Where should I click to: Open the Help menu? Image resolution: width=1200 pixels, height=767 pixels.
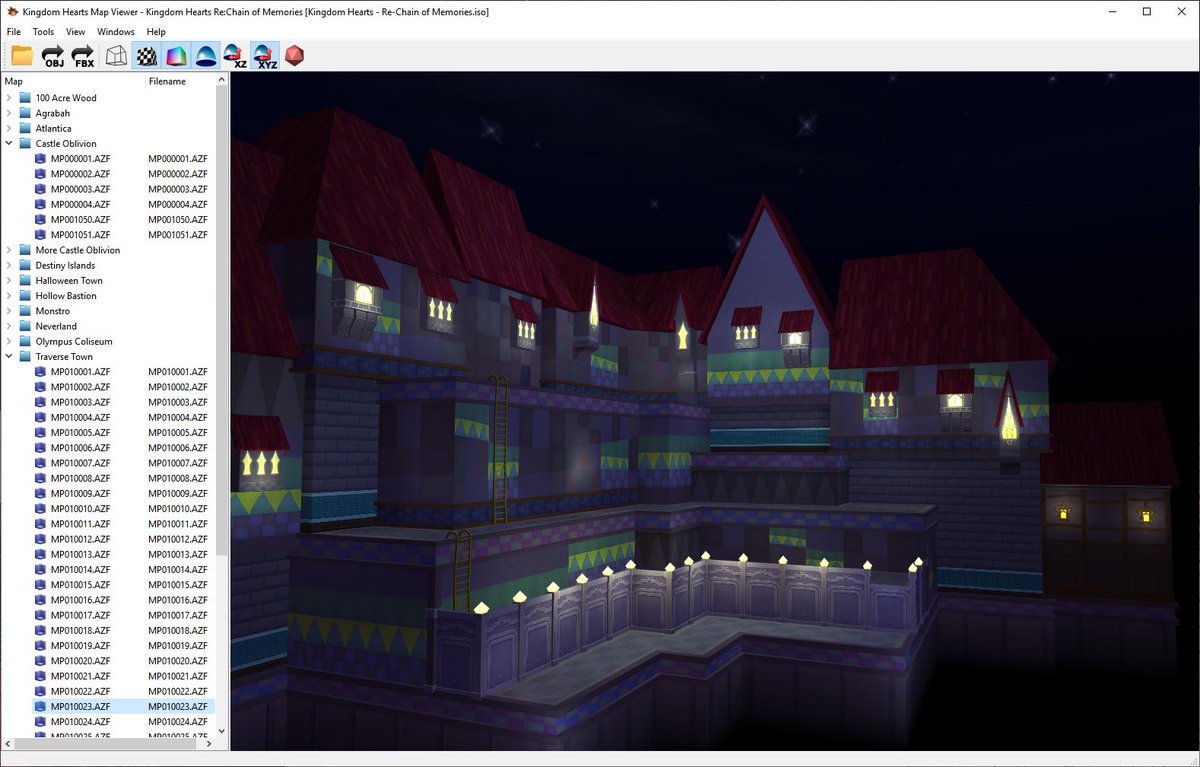[156, 32]
